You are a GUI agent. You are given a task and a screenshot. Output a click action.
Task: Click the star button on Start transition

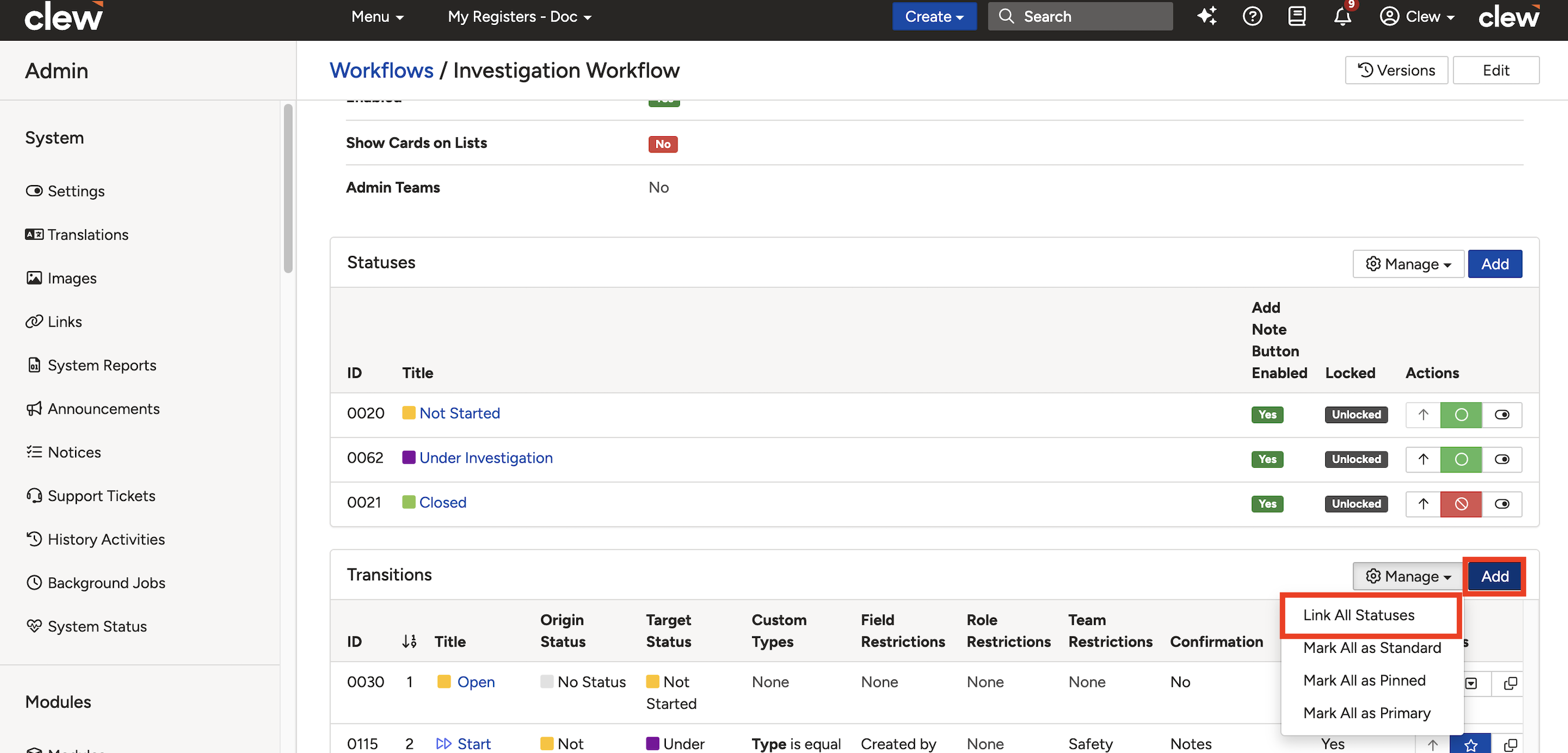click(x=1471, y=744)
